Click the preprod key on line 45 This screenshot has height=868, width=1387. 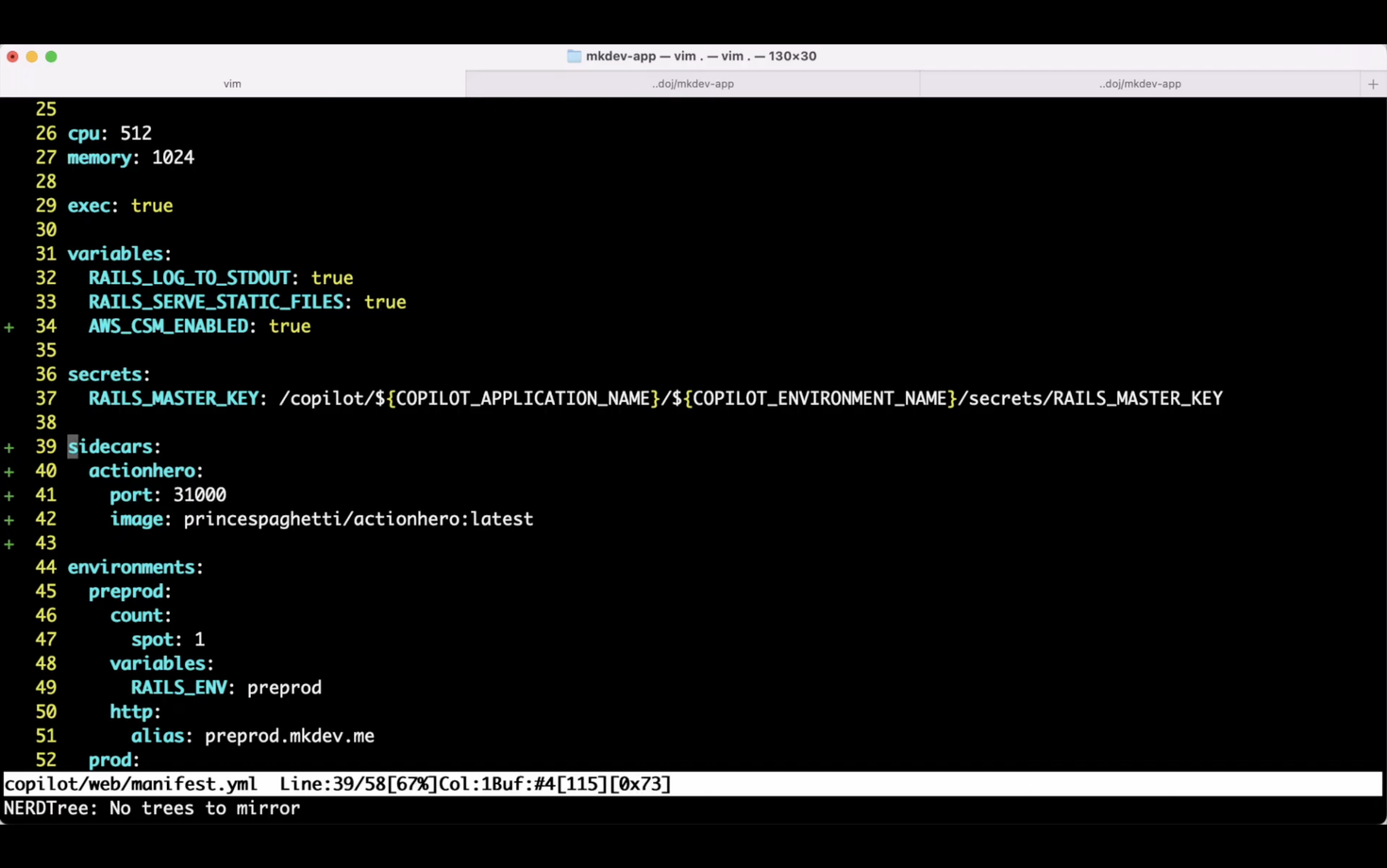(x=125, y=592)
